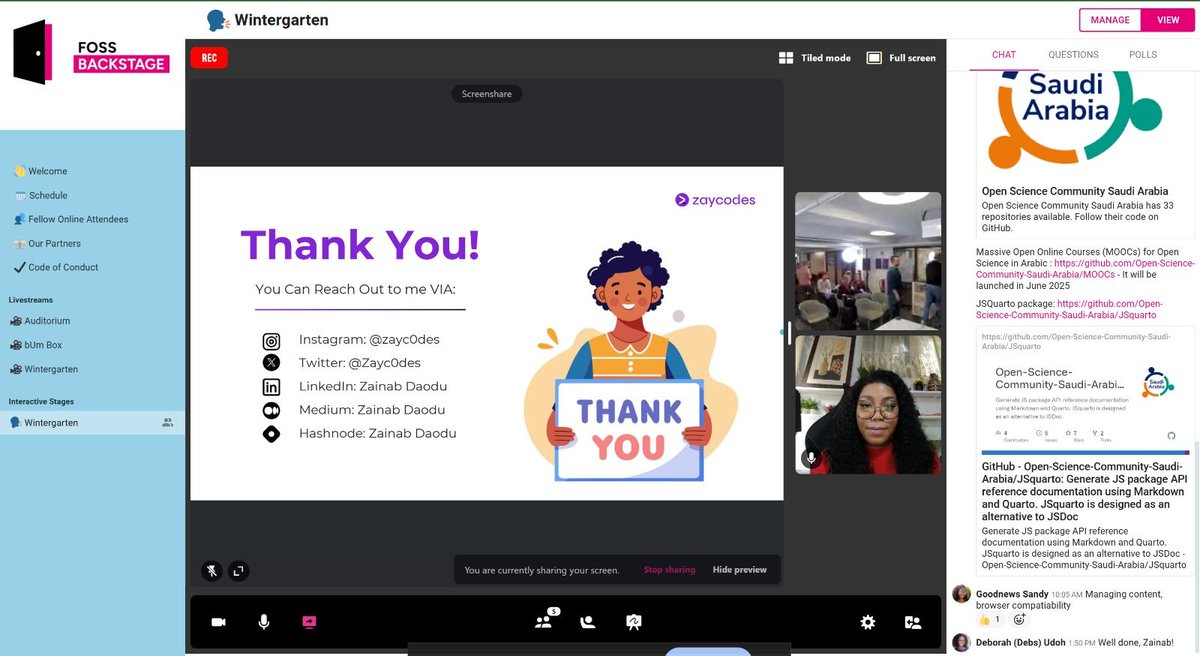Click the Medium icon on the slide
This screenshot has width=1200, height=656.
(x=271, y=410)
